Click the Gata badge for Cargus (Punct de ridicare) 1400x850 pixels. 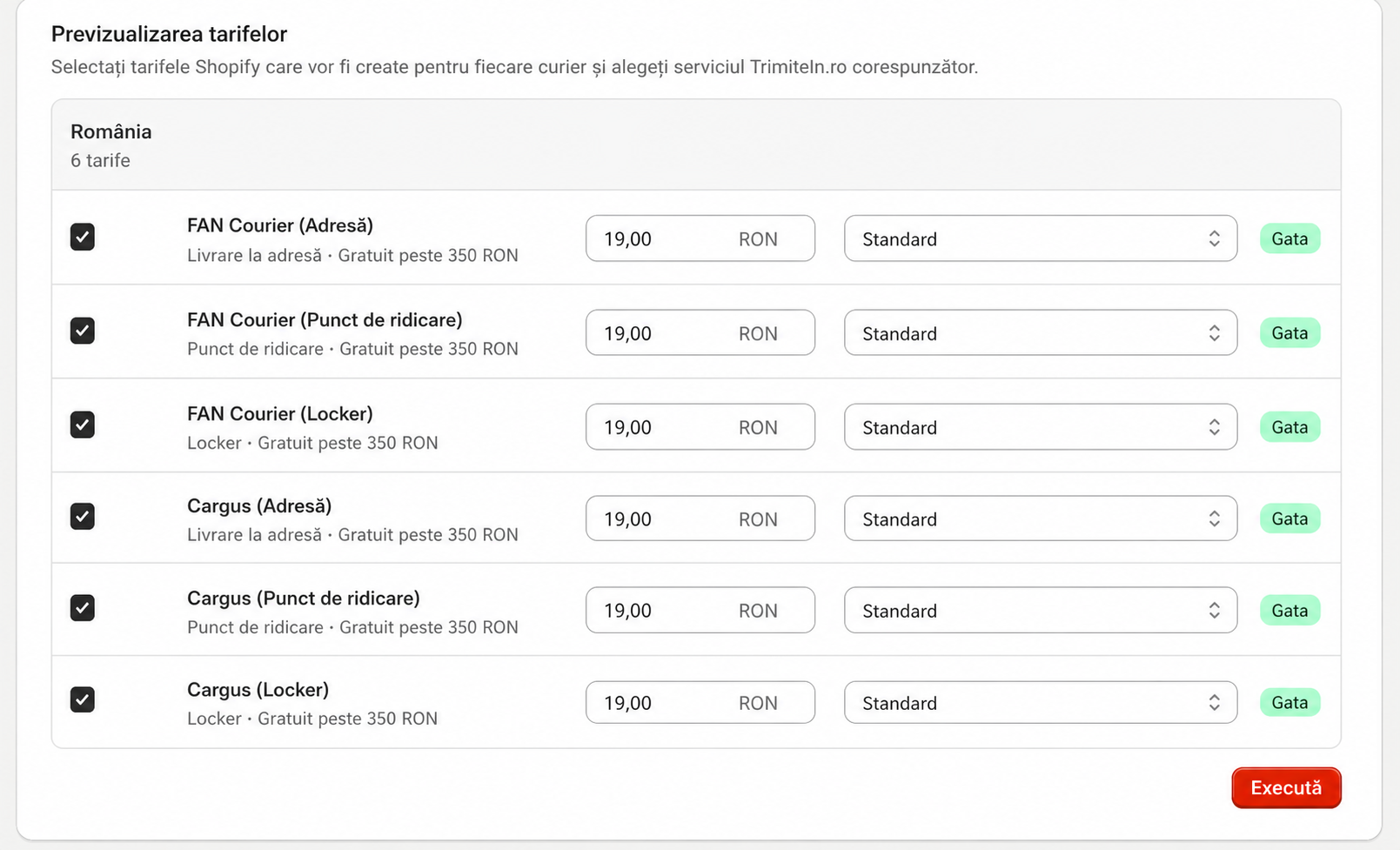[1289, 610]
